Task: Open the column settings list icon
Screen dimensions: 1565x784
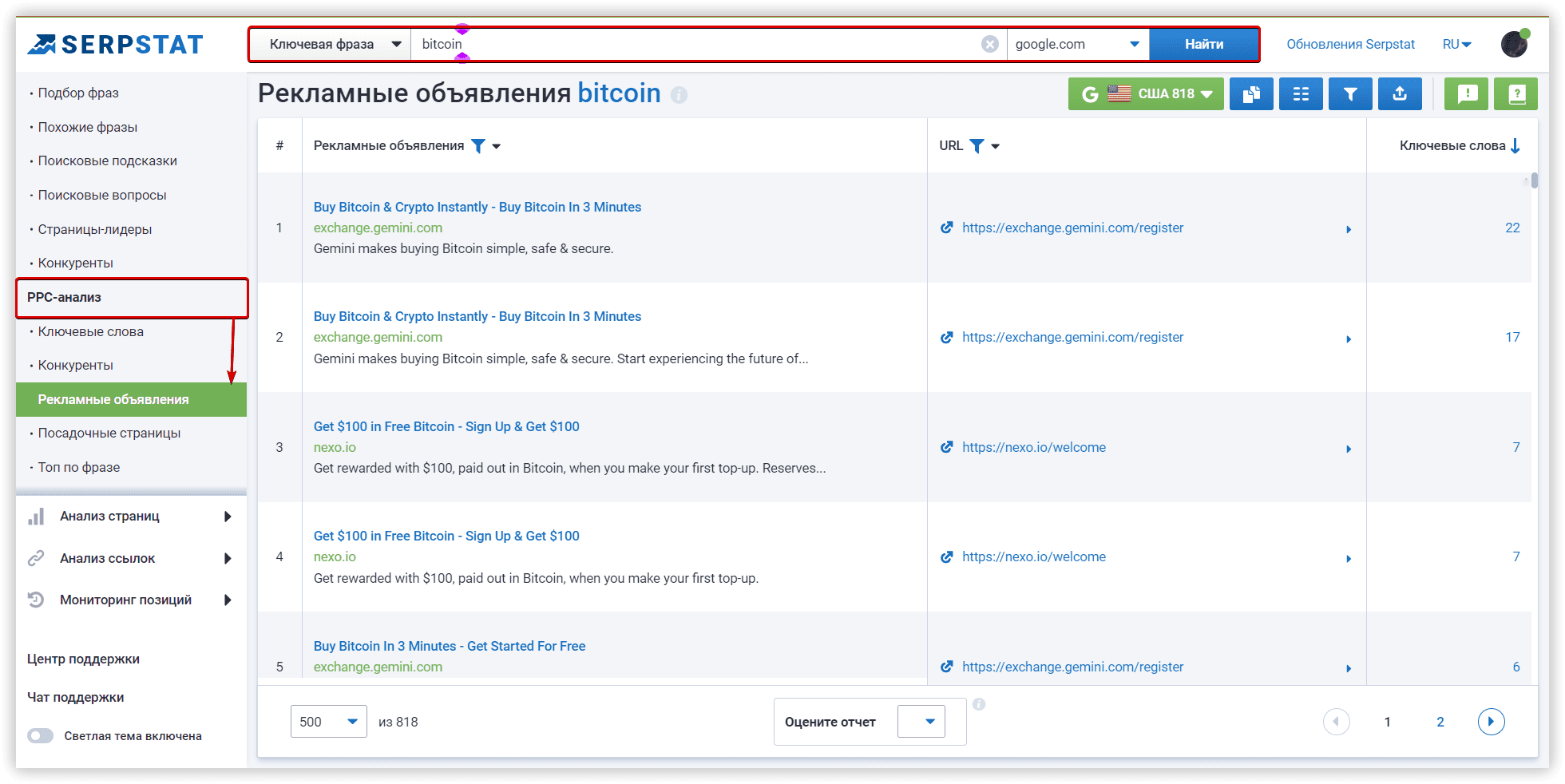Action: tap(1301, 94)
